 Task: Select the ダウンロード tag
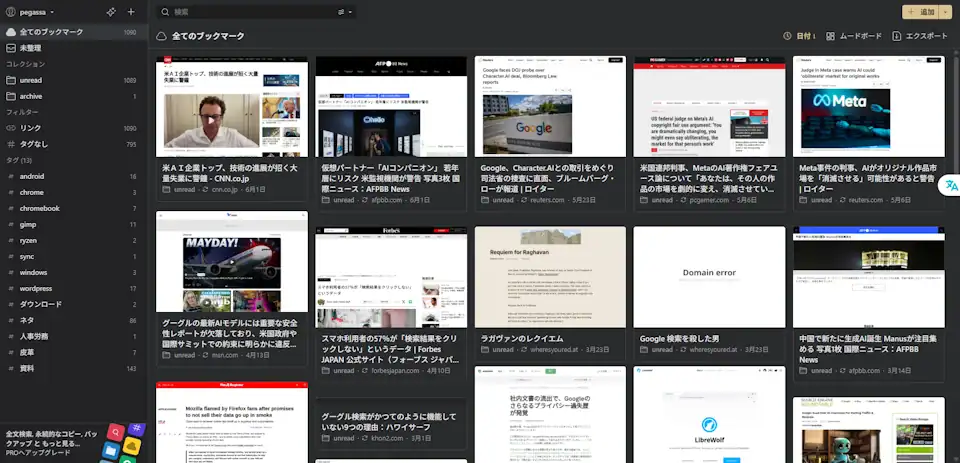[x=73, y=304]
